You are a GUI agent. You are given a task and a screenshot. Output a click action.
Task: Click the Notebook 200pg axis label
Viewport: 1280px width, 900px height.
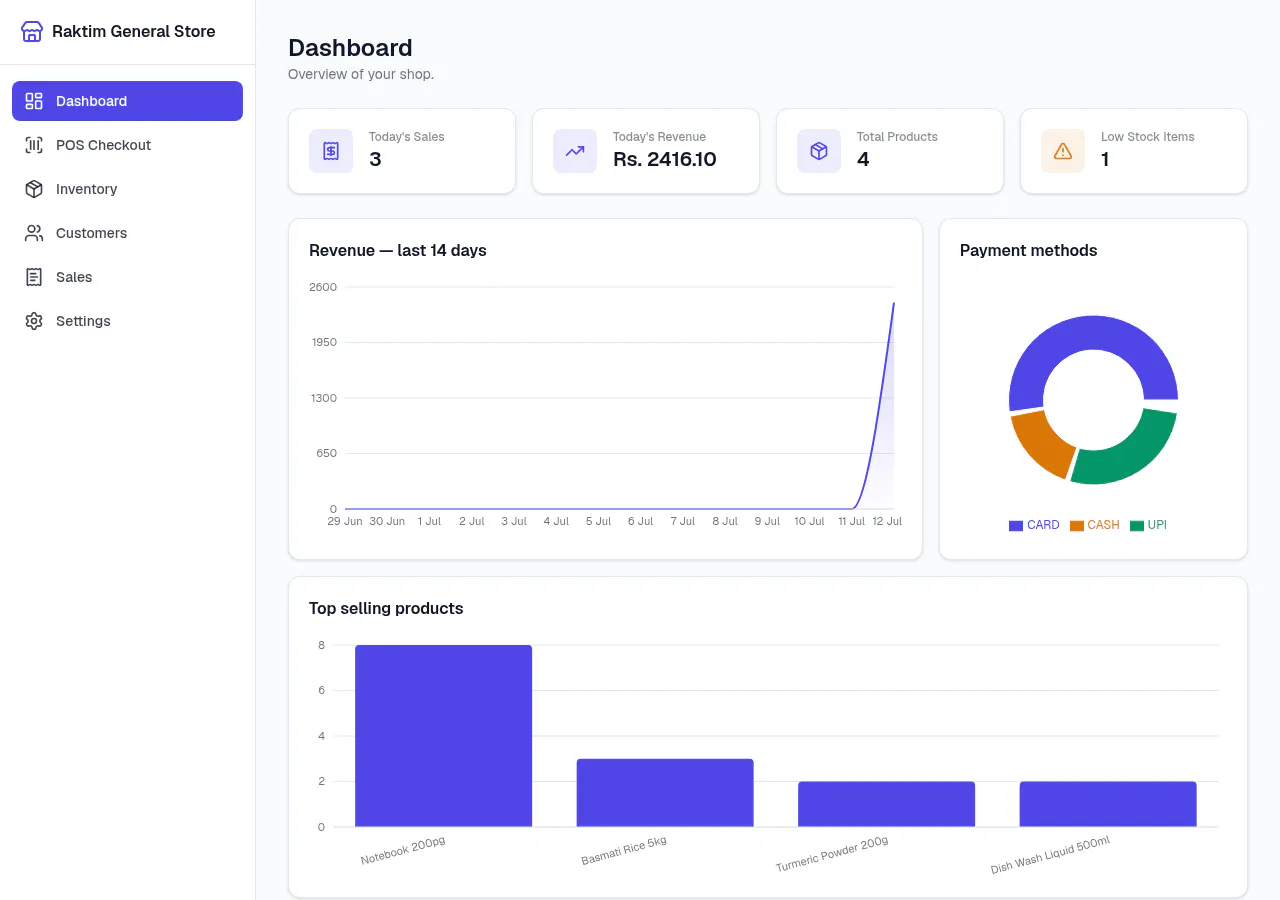click(403, 851)
